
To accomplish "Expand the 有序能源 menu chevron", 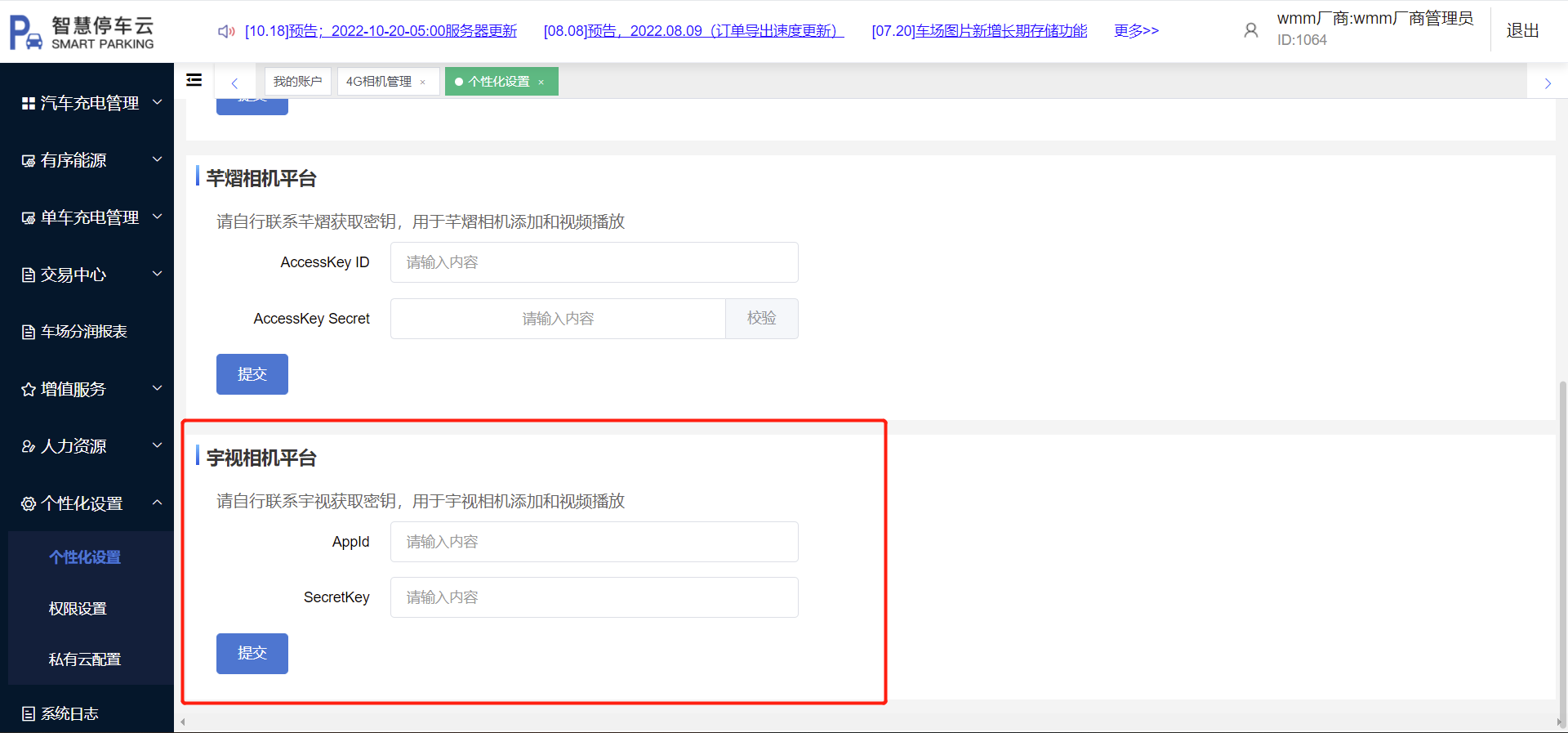I will point(158,159).
